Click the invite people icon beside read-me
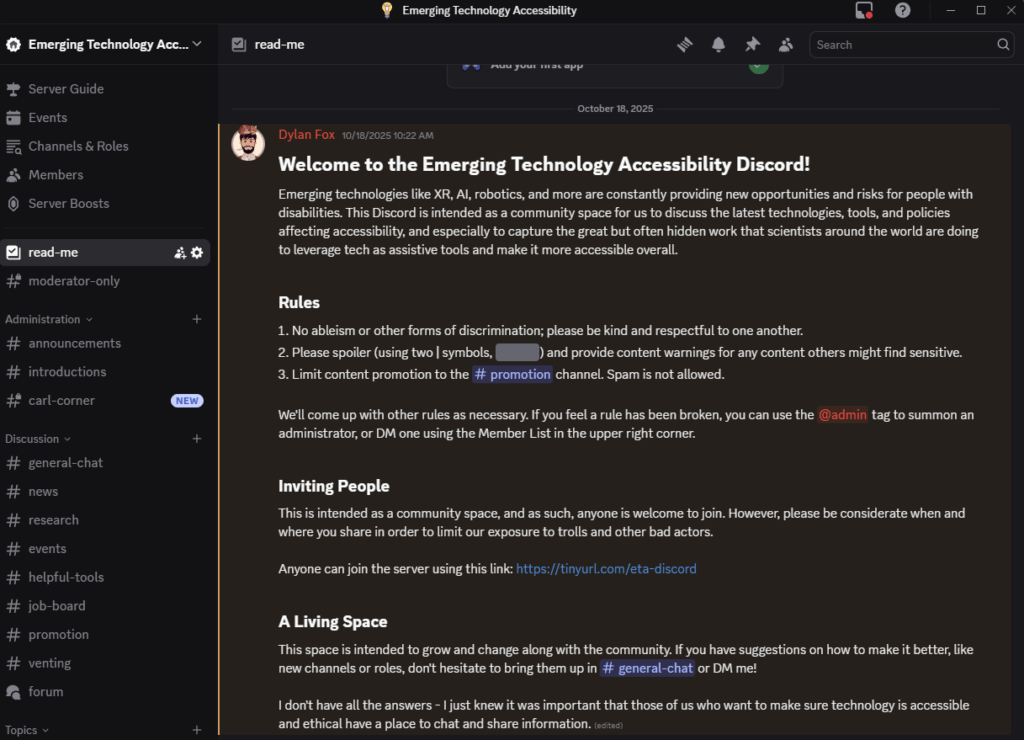 180,253
